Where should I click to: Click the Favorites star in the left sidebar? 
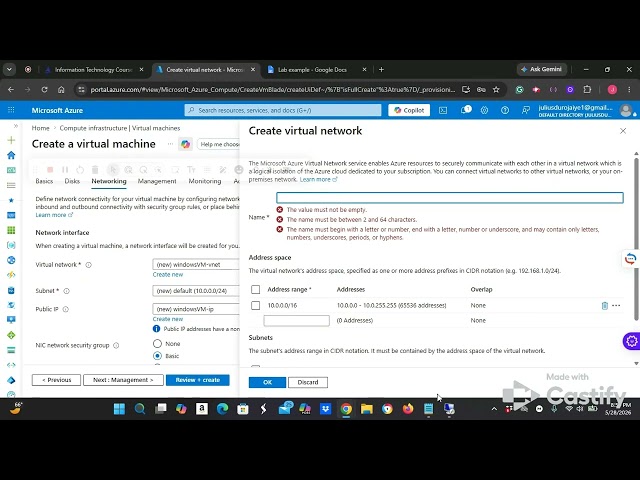[11, 200]
